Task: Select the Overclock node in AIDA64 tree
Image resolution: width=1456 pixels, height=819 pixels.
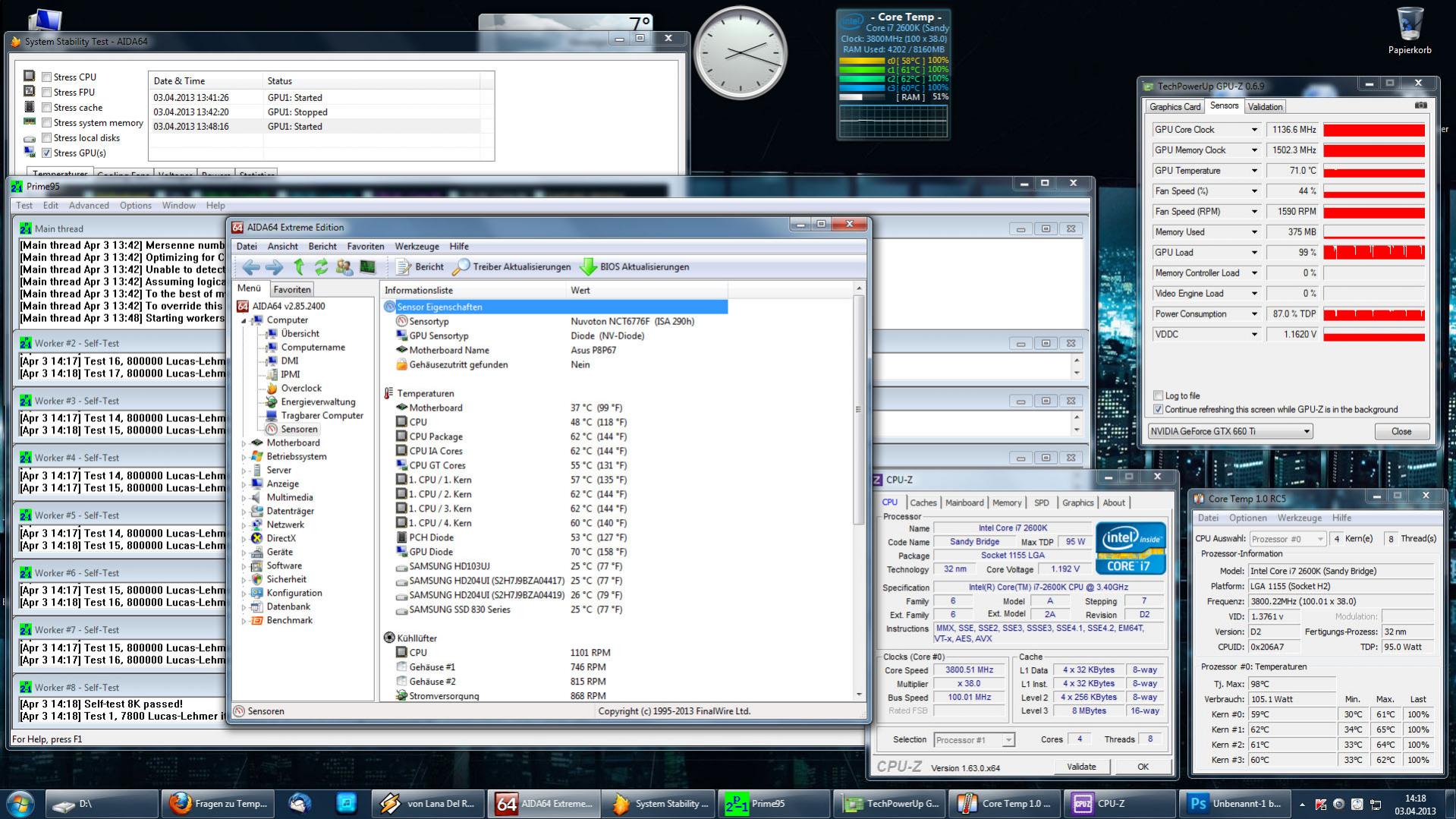Action: coord(301,388)
